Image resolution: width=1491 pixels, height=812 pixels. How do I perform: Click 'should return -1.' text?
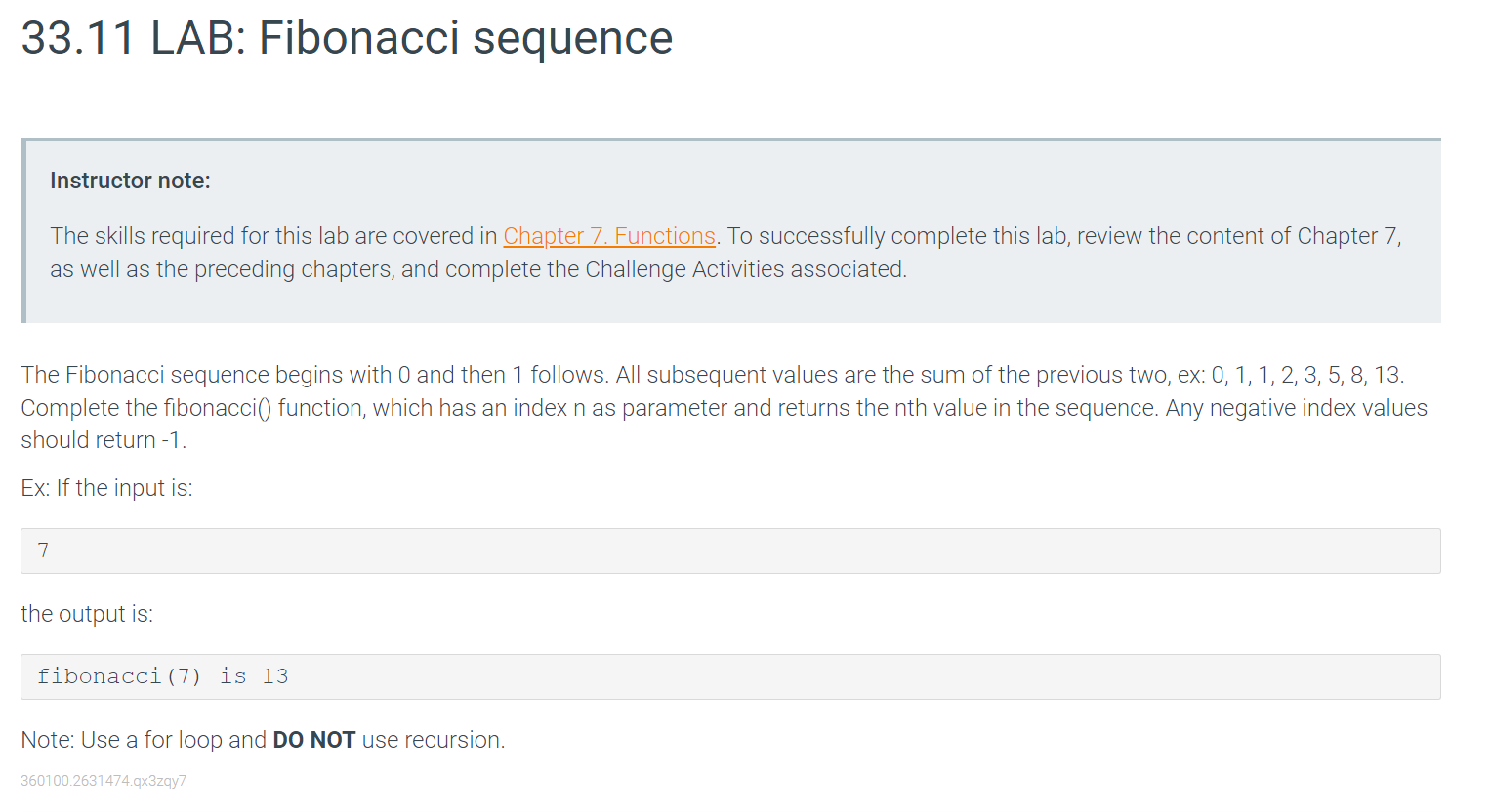(104, 440)
